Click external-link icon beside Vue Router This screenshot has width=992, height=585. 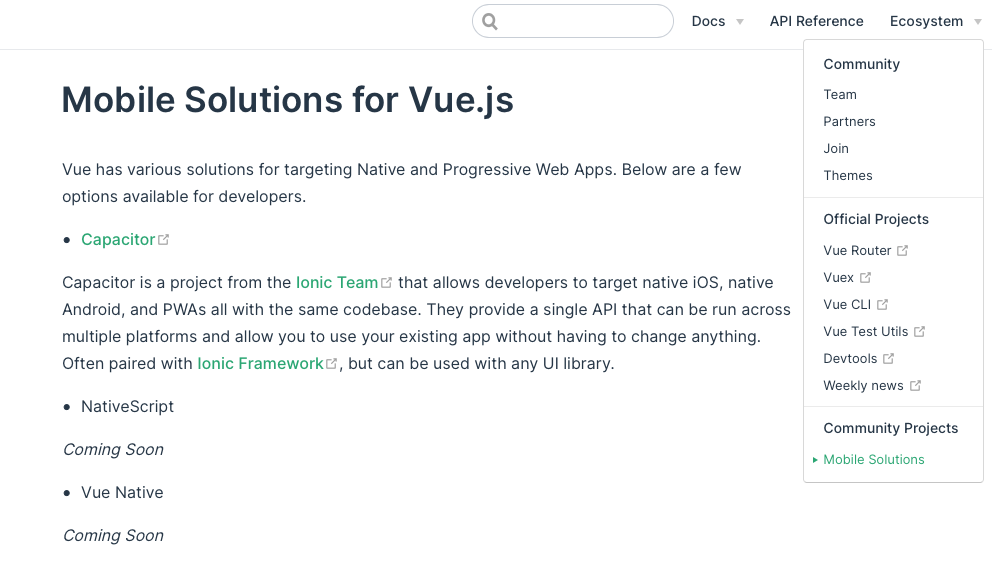(902, 250)
